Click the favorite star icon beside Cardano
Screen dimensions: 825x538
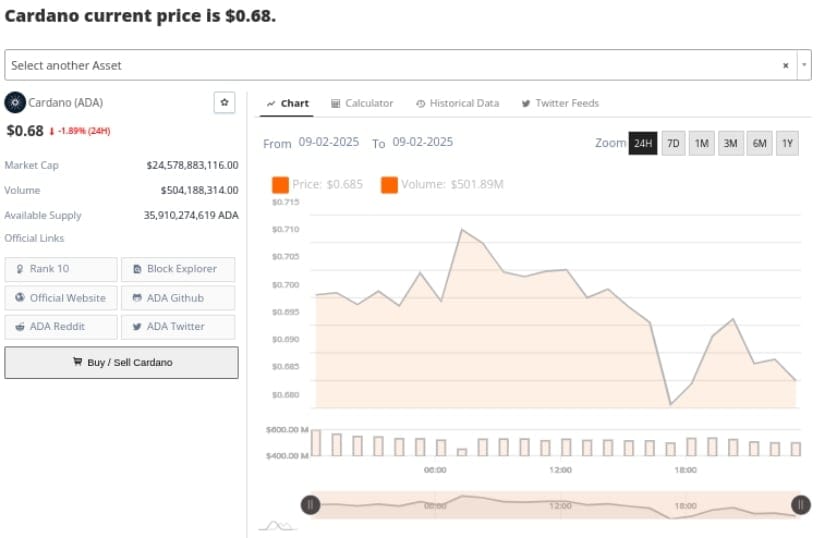click(224, 102)
